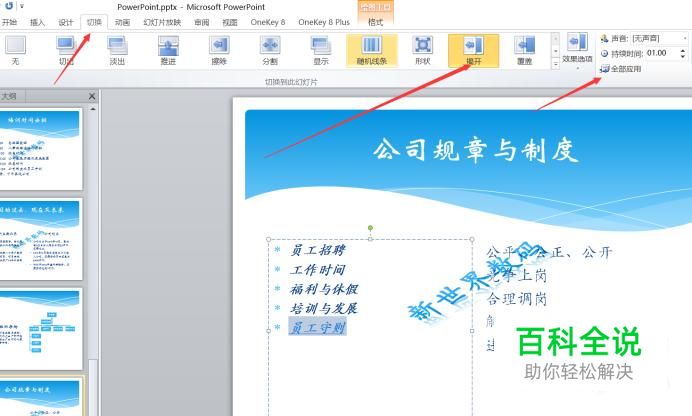Viewport: 692px width, 416px height.
Task: Open the 审阅 (Review) ribbon tab
Action: (x=202, y=22)
